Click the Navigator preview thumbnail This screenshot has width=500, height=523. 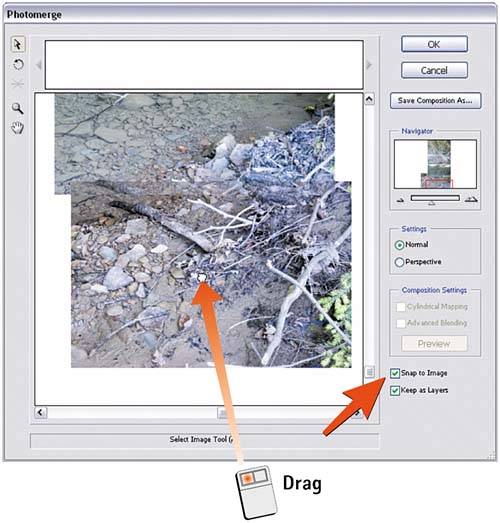(435, 164)
